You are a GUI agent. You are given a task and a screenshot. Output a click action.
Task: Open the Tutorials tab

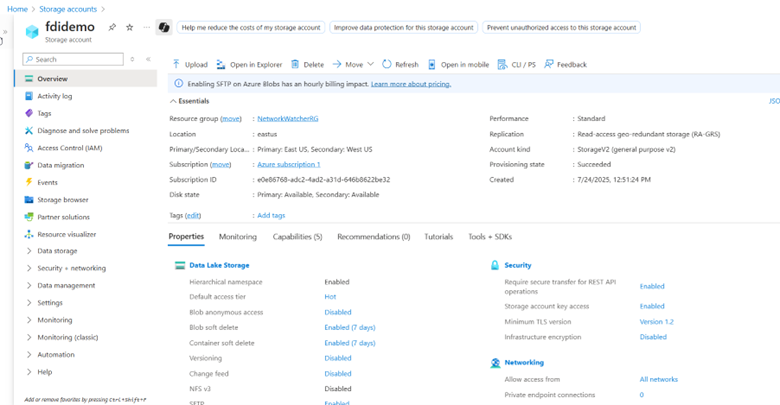coord(439,237)
